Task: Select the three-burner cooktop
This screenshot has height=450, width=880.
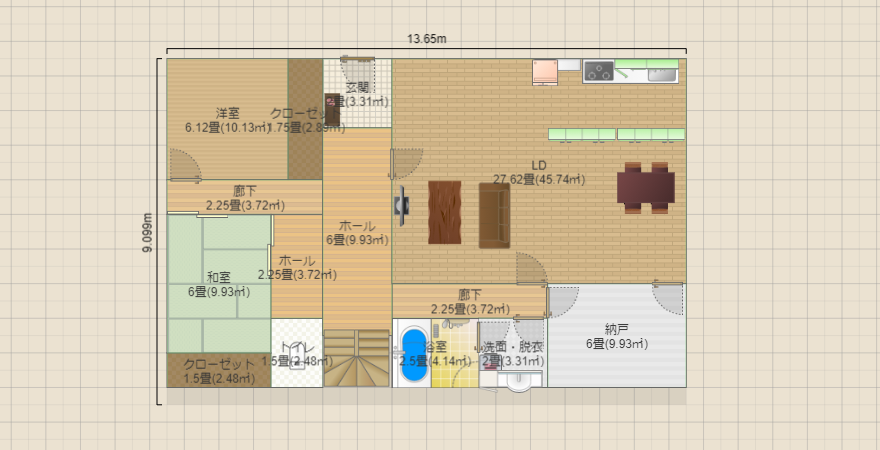Action: coord(598,71)
